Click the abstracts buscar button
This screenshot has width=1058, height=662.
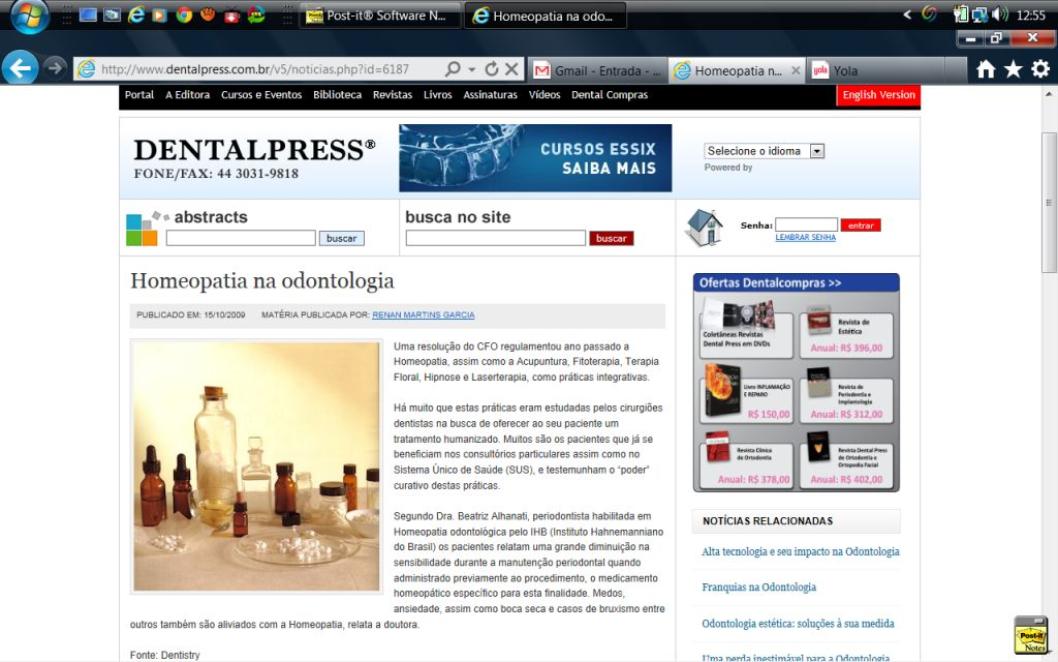pyautogui.click(x=341, y=238)
